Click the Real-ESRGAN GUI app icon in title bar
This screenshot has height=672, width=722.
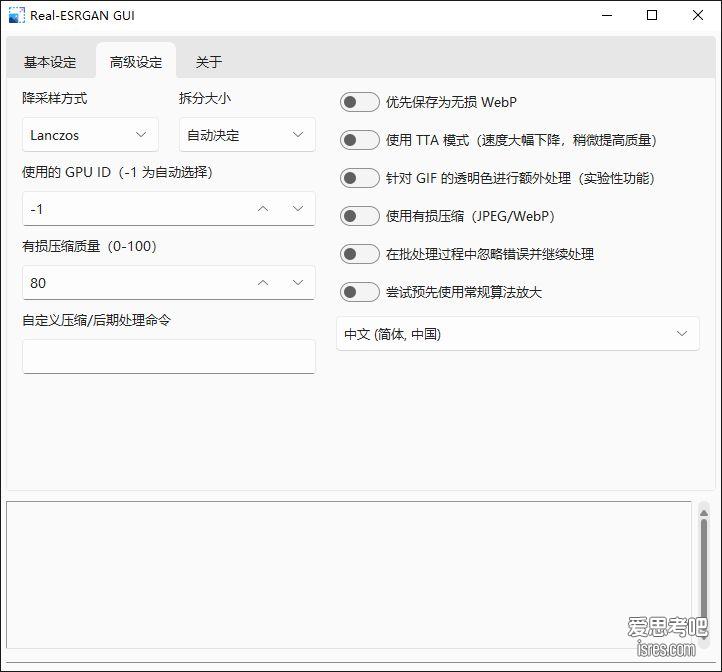(17, 15)
